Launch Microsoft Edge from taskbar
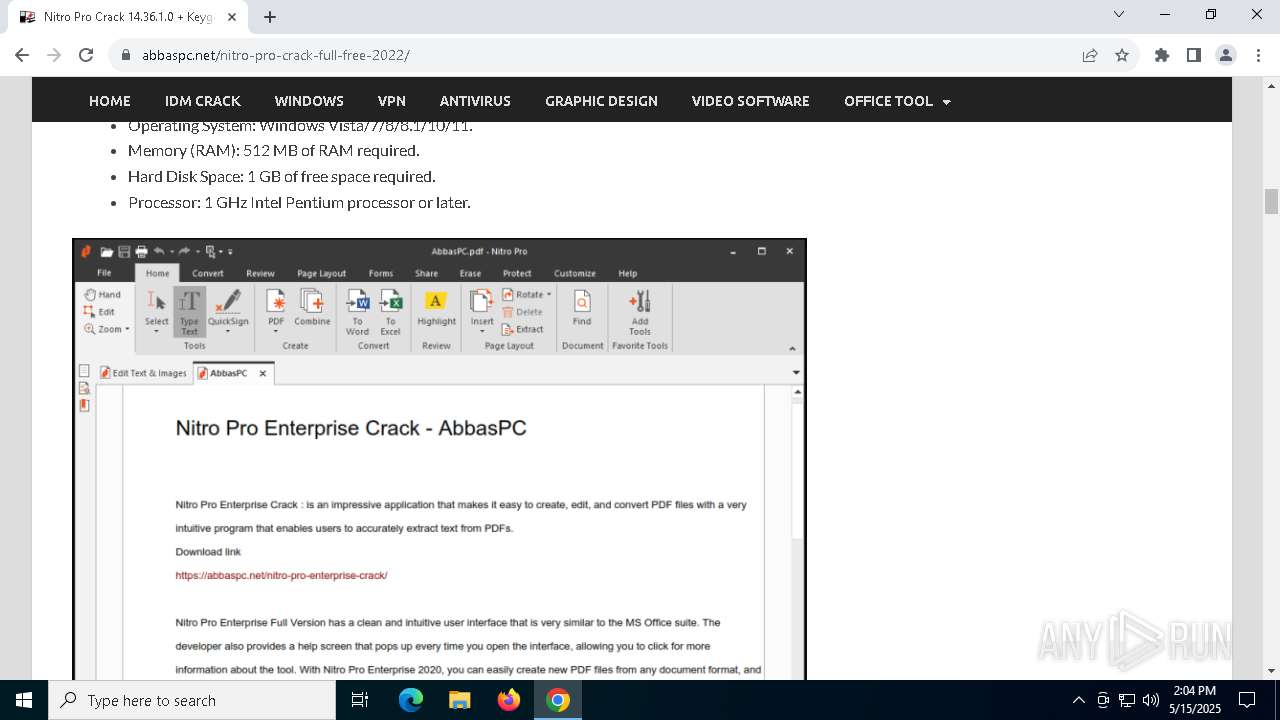Screen dimensions: 1280x720 click(x=411, y=700)
